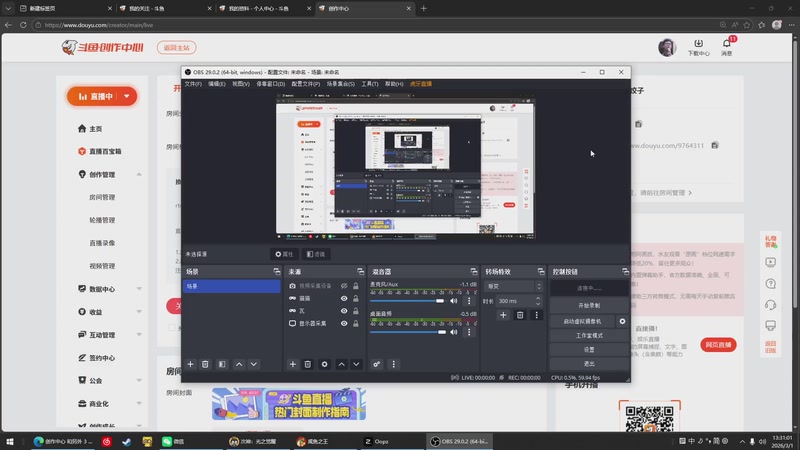Move source down in the sources dock

[x=356, y=364]
